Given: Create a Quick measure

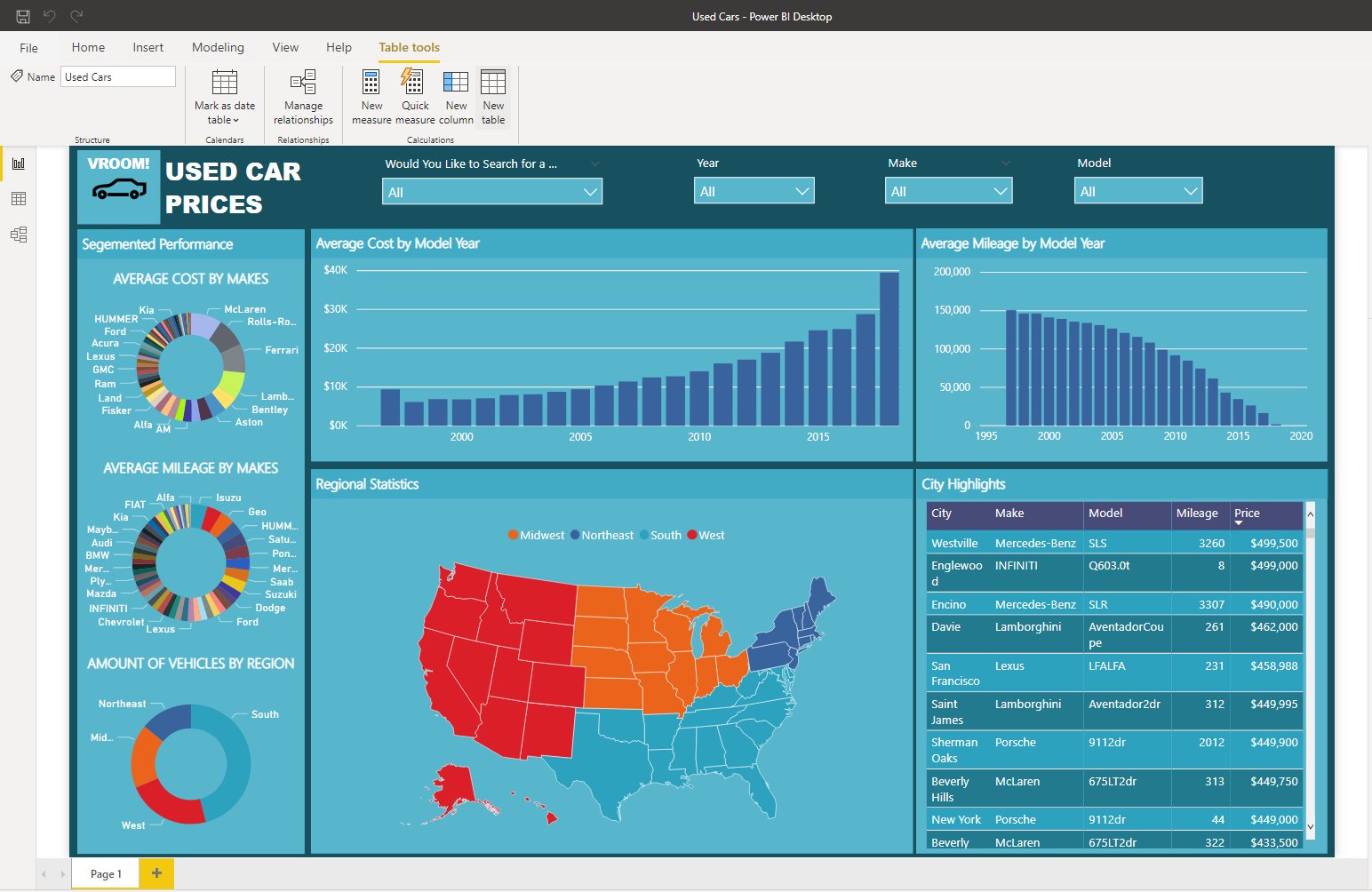Looking at the screenshot, I should [415, 98].
